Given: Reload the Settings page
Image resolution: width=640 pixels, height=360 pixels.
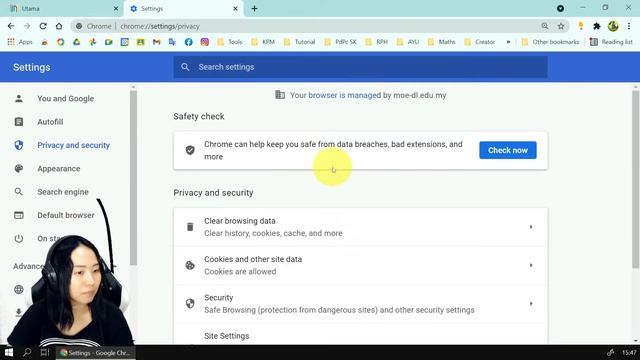Looking at the screenshot, I should [43, 26].
